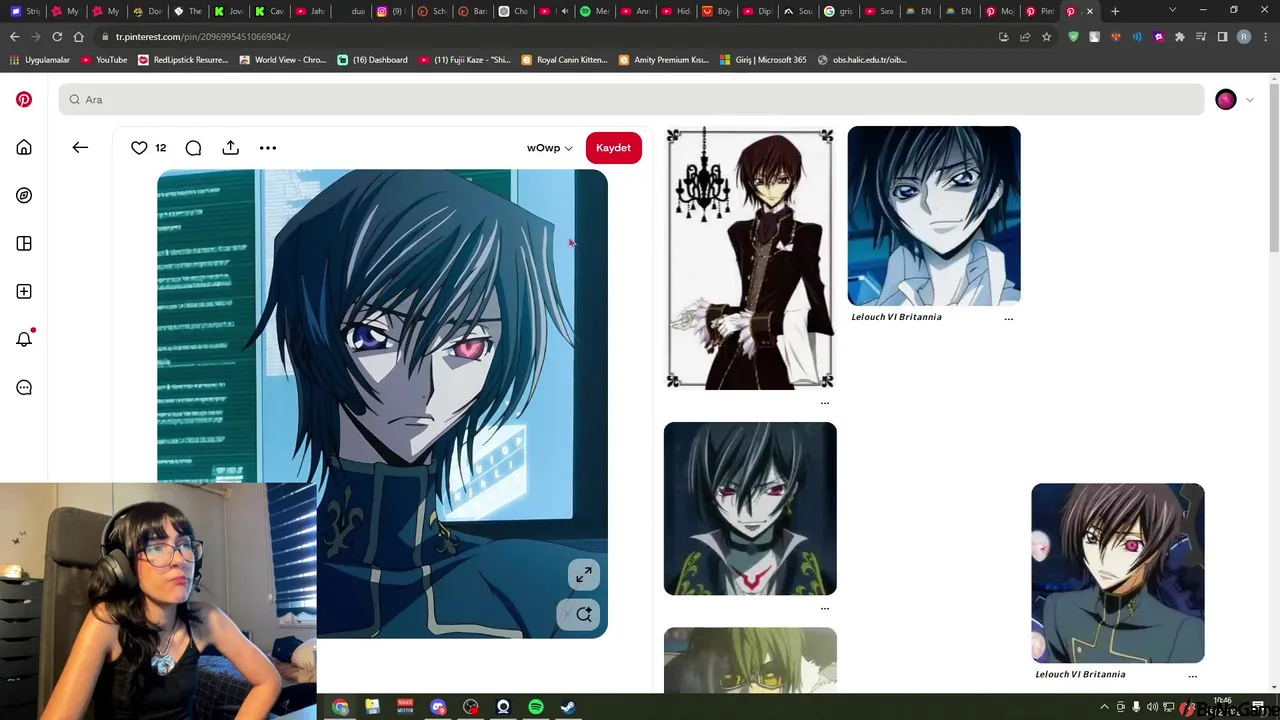This screenshot has height=720, width=1280.
Task: Open comments with the bubble icon
Action: click(193, 148)
